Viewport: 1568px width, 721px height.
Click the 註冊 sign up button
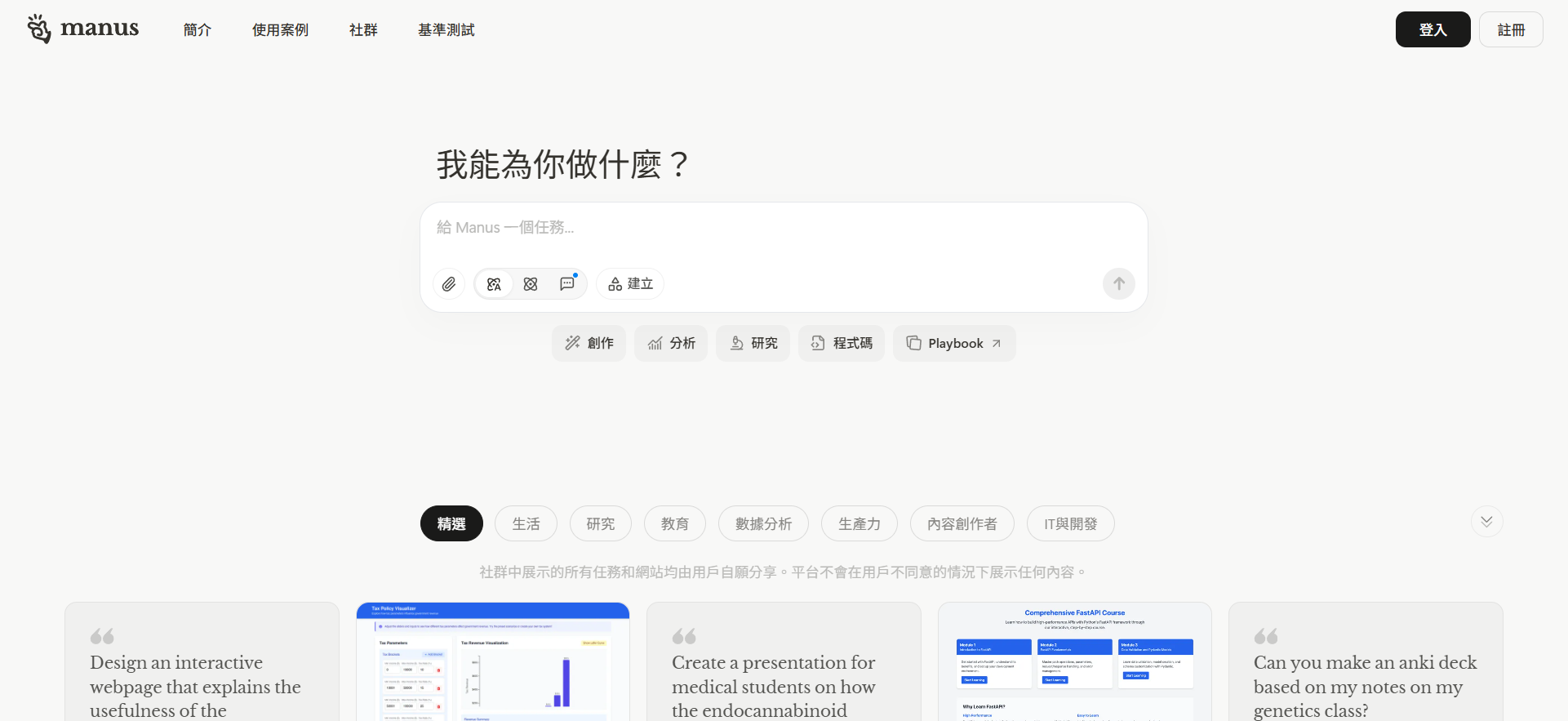coord(1511,29)
